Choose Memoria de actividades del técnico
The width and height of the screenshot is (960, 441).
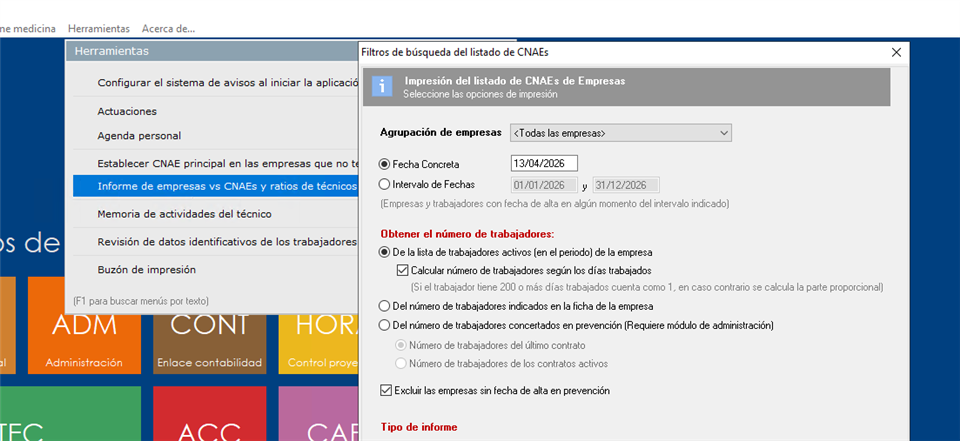(x=184, y=214)
